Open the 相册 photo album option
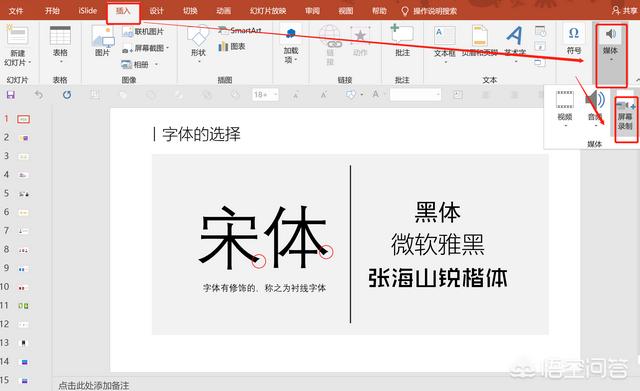This screenshot has height=391, width=640. pyautogui.click(x=140, y=64)
